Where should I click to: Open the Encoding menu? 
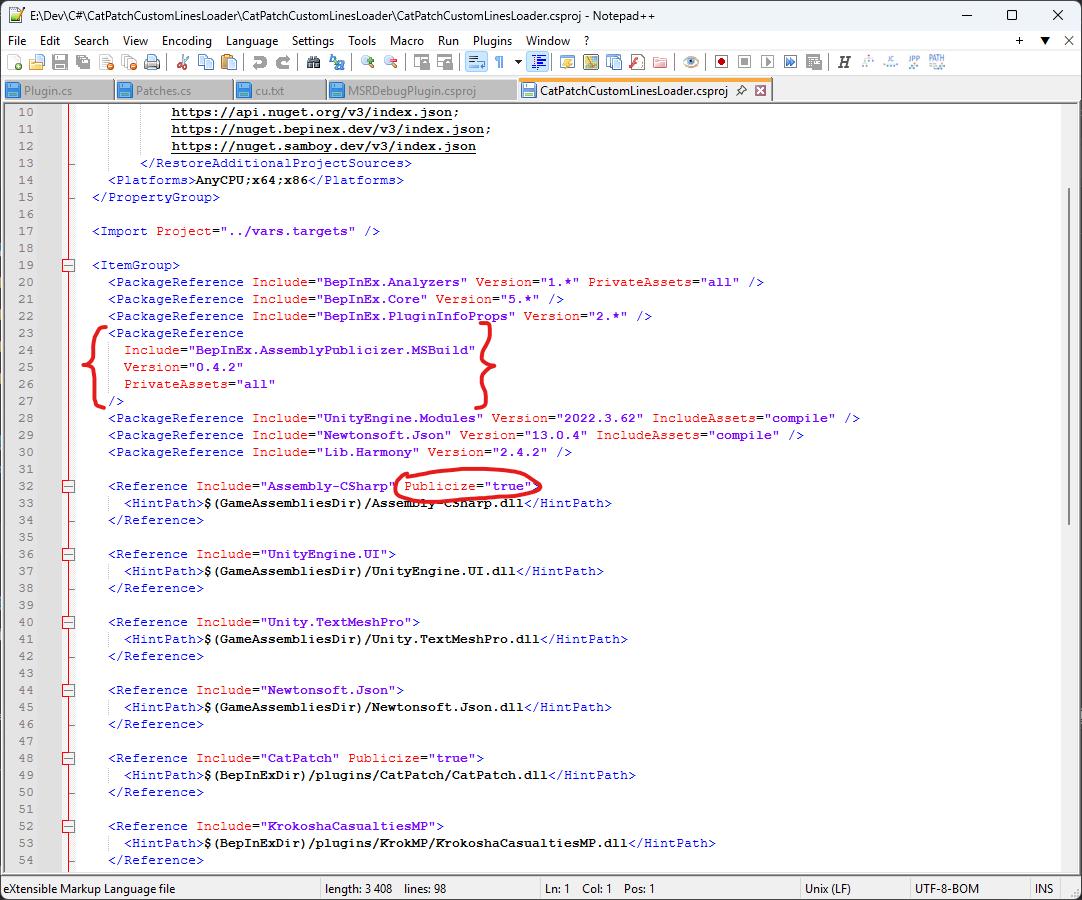pyautogui.click(x=186, y=41)
